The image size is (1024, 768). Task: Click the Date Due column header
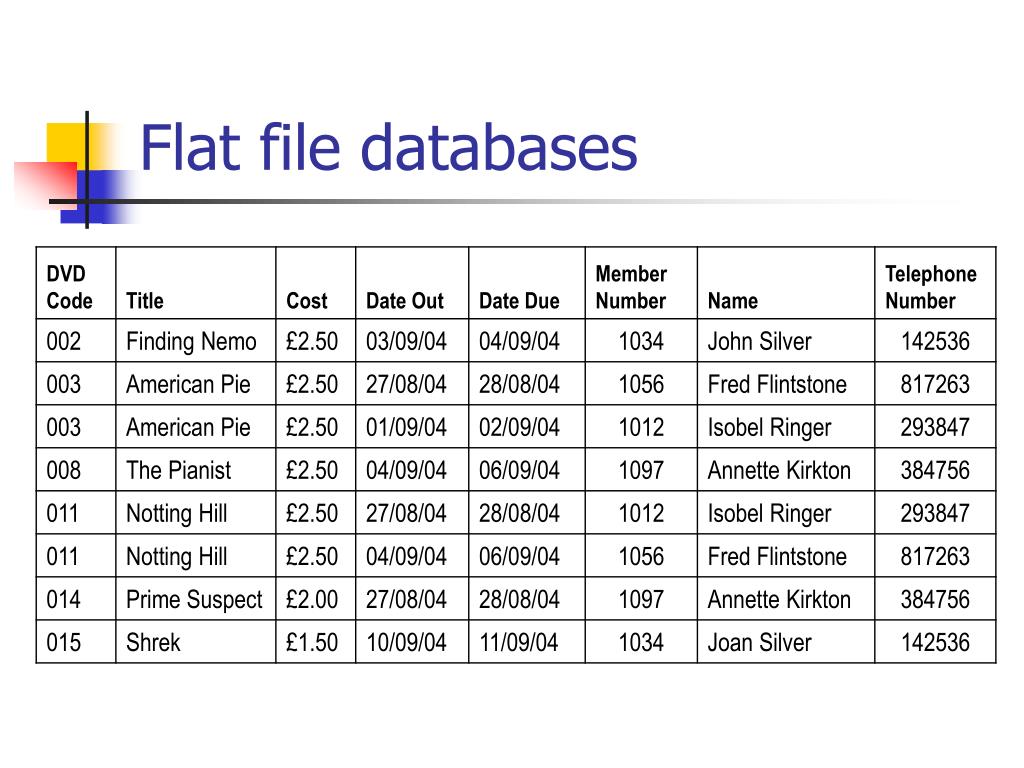click(x=526, y=283)
